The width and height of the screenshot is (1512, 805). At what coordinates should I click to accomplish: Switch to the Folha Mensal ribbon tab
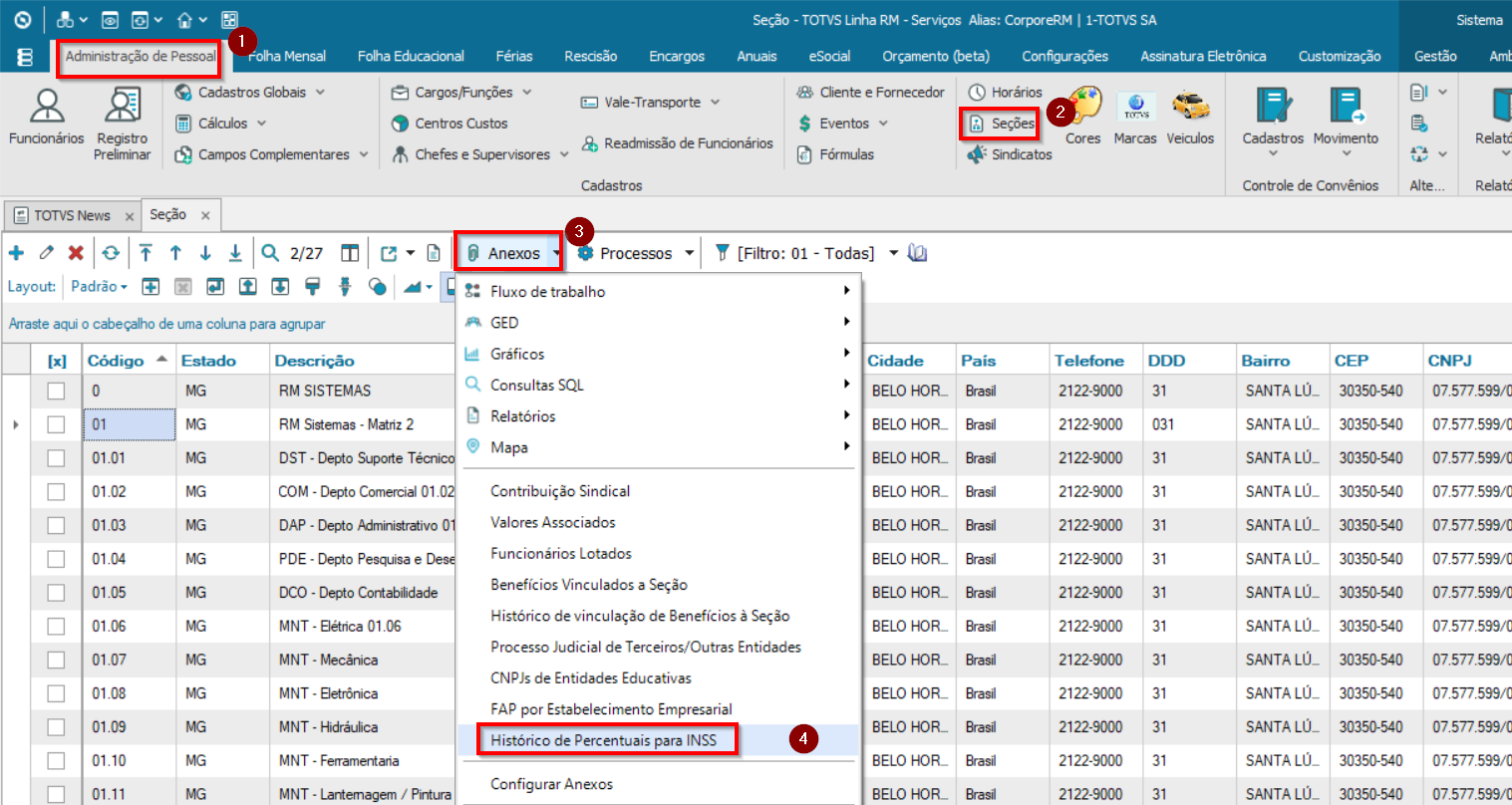[x=287, y=57]
